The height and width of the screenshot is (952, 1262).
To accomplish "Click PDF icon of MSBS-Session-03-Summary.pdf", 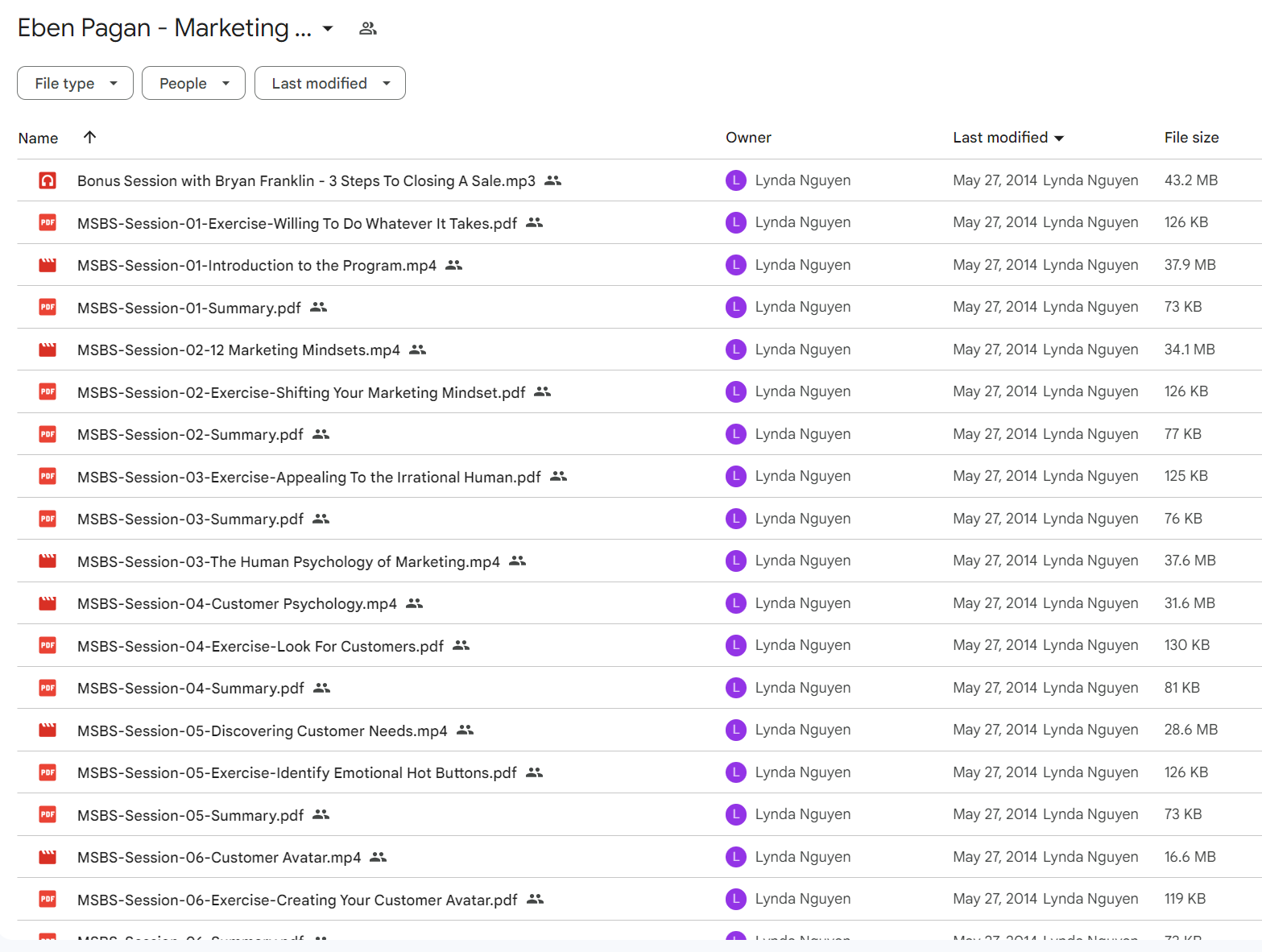I will click(48, 519).
